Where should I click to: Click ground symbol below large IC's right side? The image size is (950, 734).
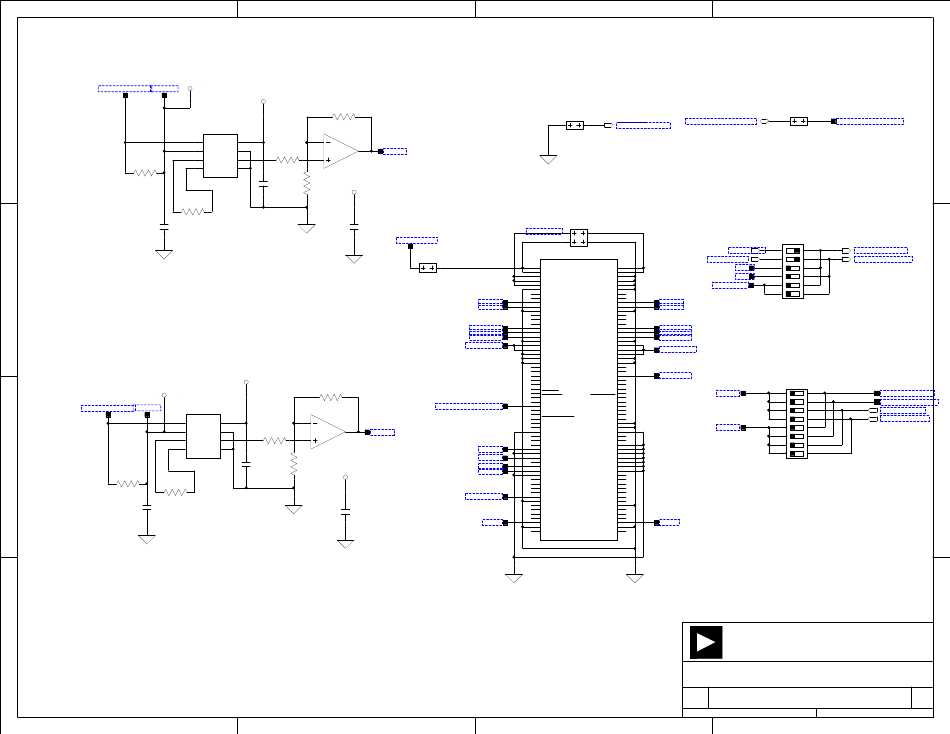coord(633,577)
